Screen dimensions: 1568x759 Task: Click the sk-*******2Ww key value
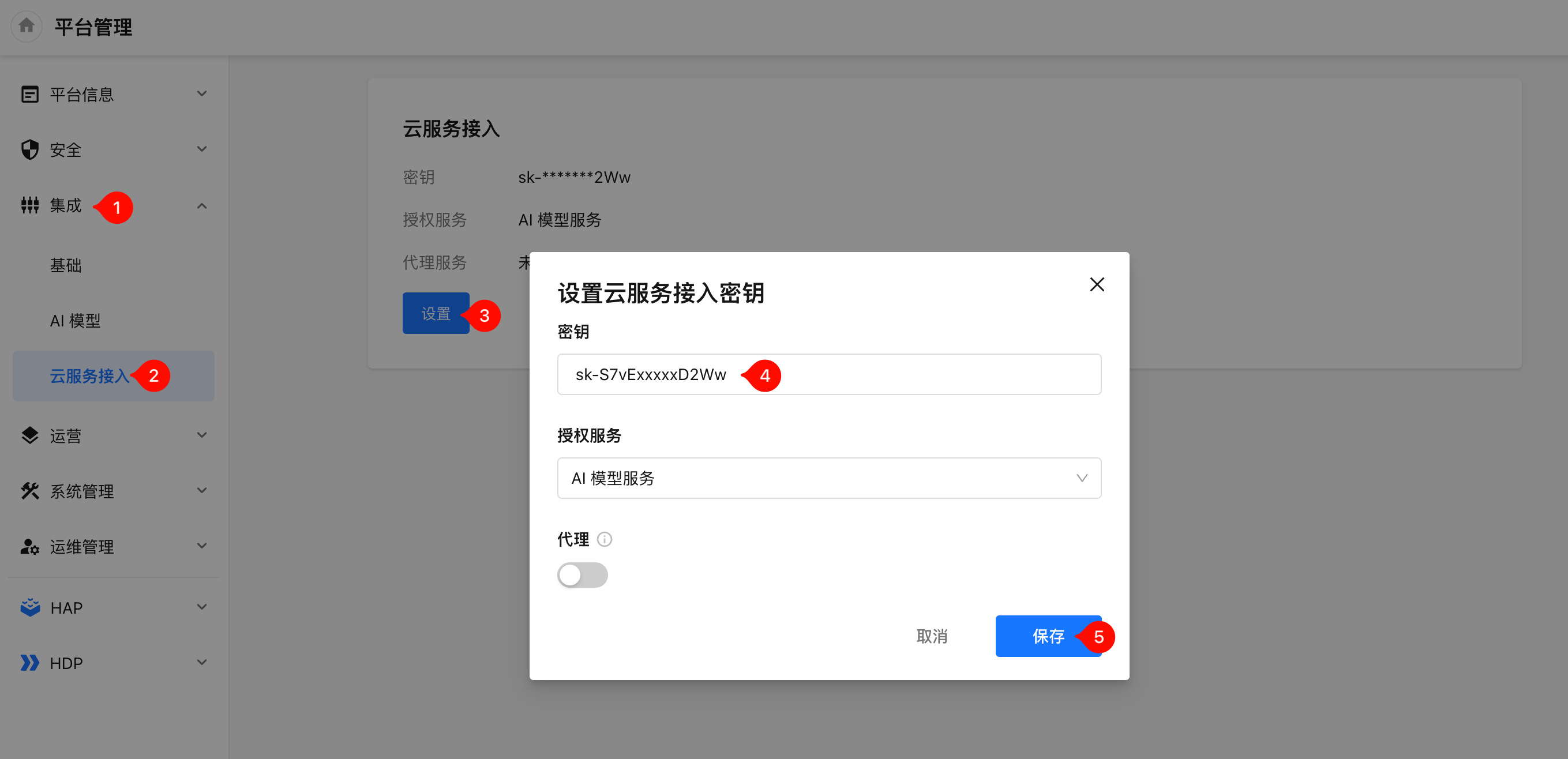pos(574,177)
